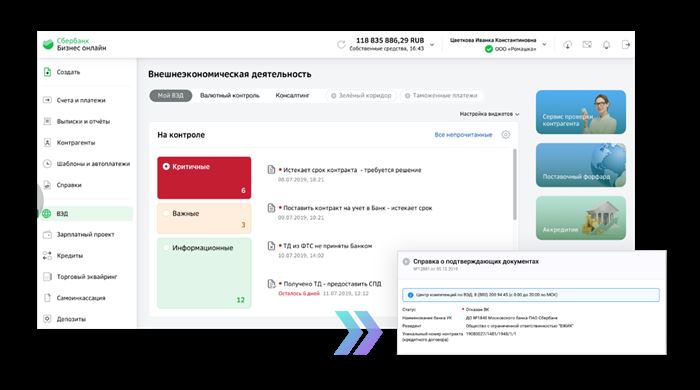Open Торговый эквайринг sidebar icon

click(x=47, y=277)
